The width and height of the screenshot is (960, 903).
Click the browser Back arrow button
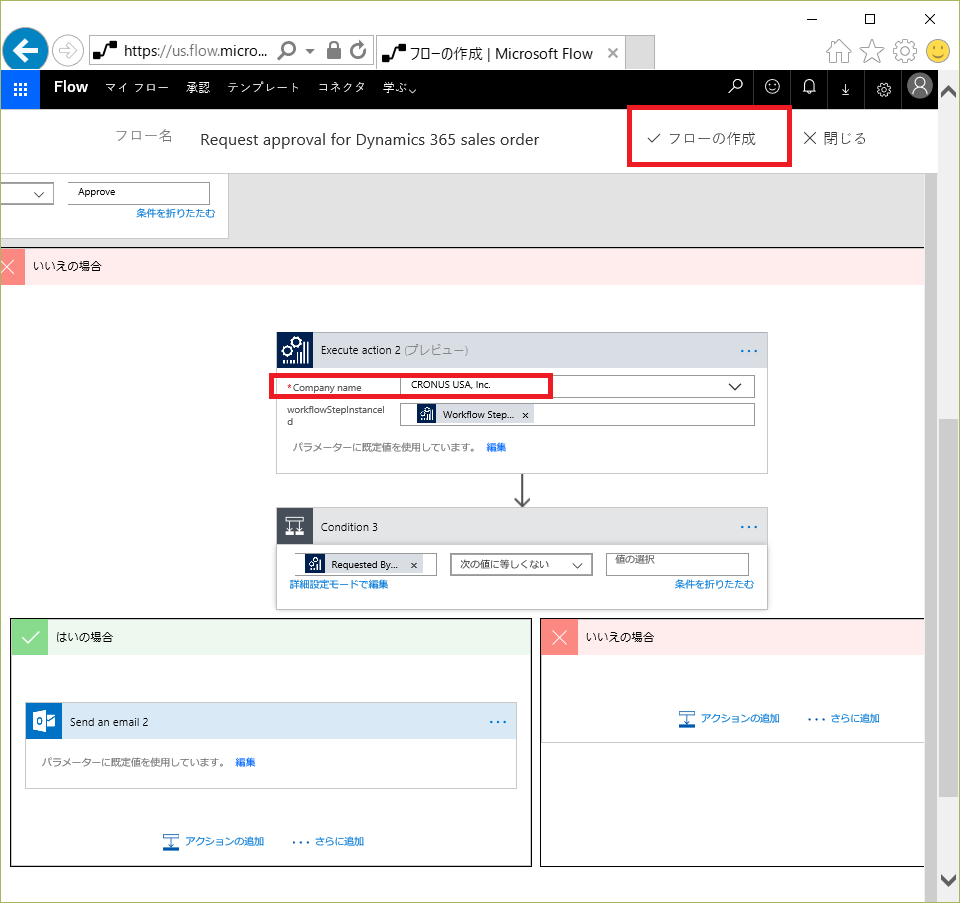pyautogui.click(x=25, y=50)
